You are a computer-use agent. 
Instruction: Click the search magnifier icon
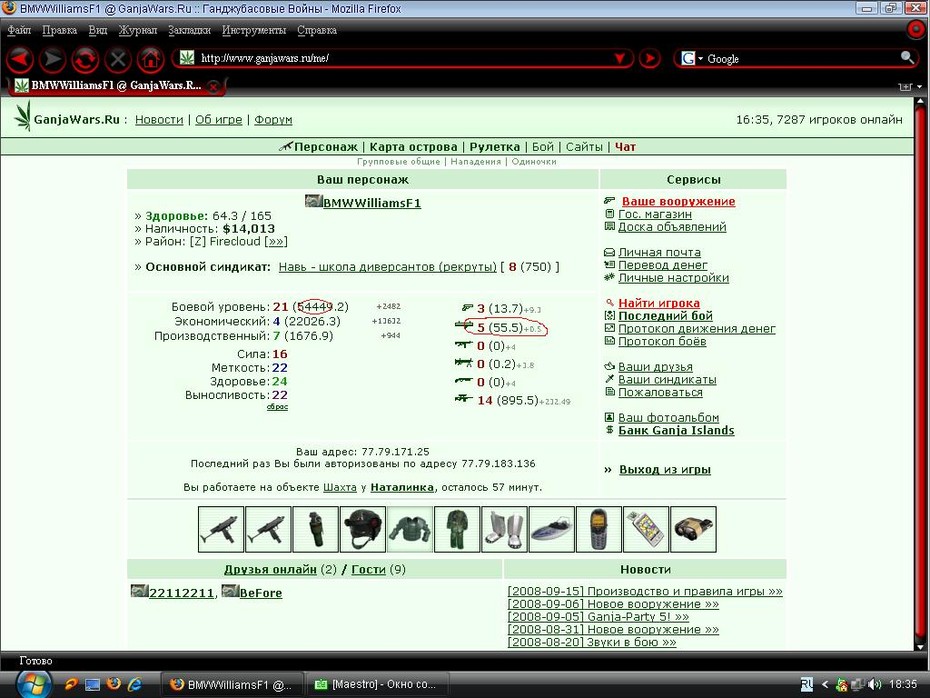(x=907, y=58)
